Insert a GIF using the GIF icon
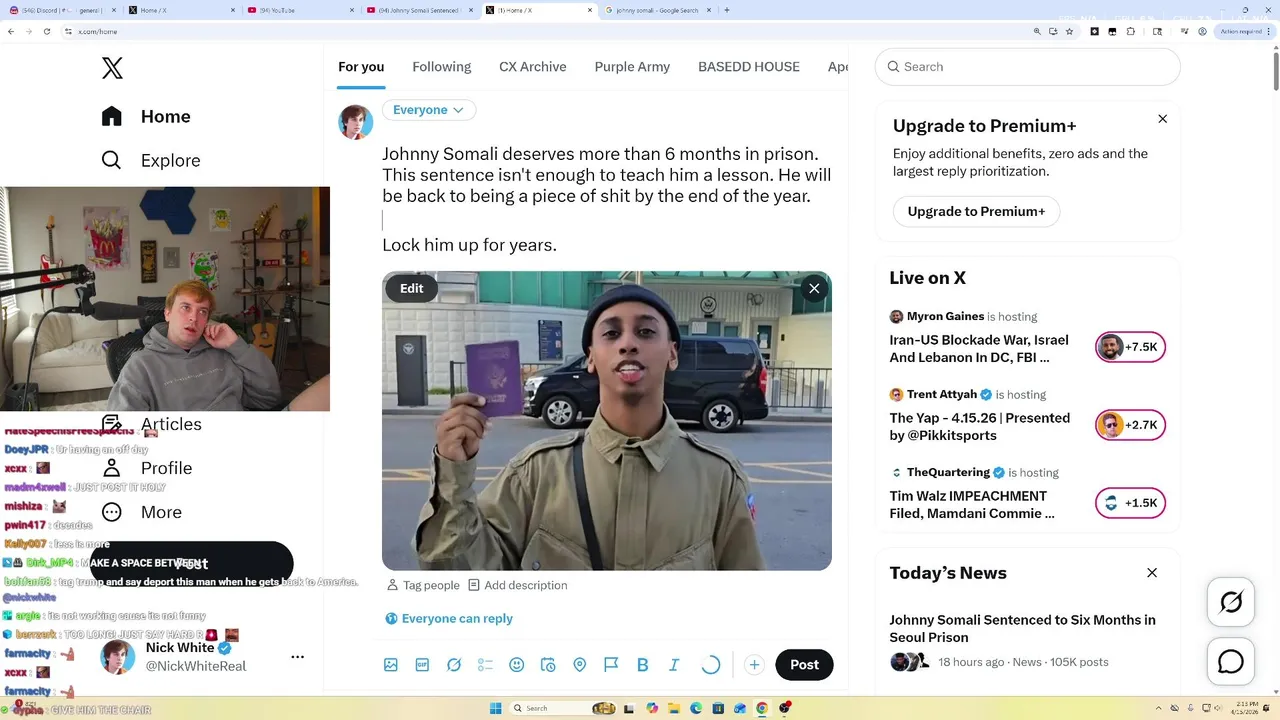This screenshot has width=1280, height=720. (422, 665)
